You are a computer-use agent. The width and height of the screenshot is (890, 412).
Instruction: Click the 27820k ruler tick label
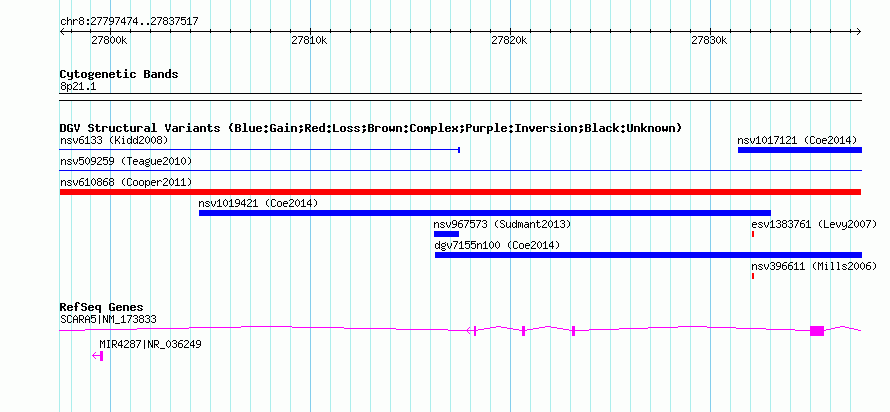pos(510,41)
